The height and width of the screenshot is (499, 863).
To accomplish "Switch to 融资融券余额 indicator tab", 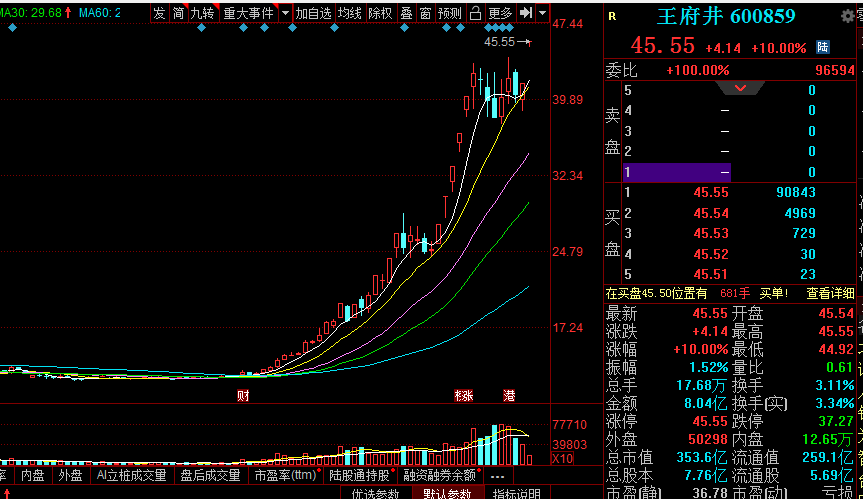I will (x=440, y=475).
